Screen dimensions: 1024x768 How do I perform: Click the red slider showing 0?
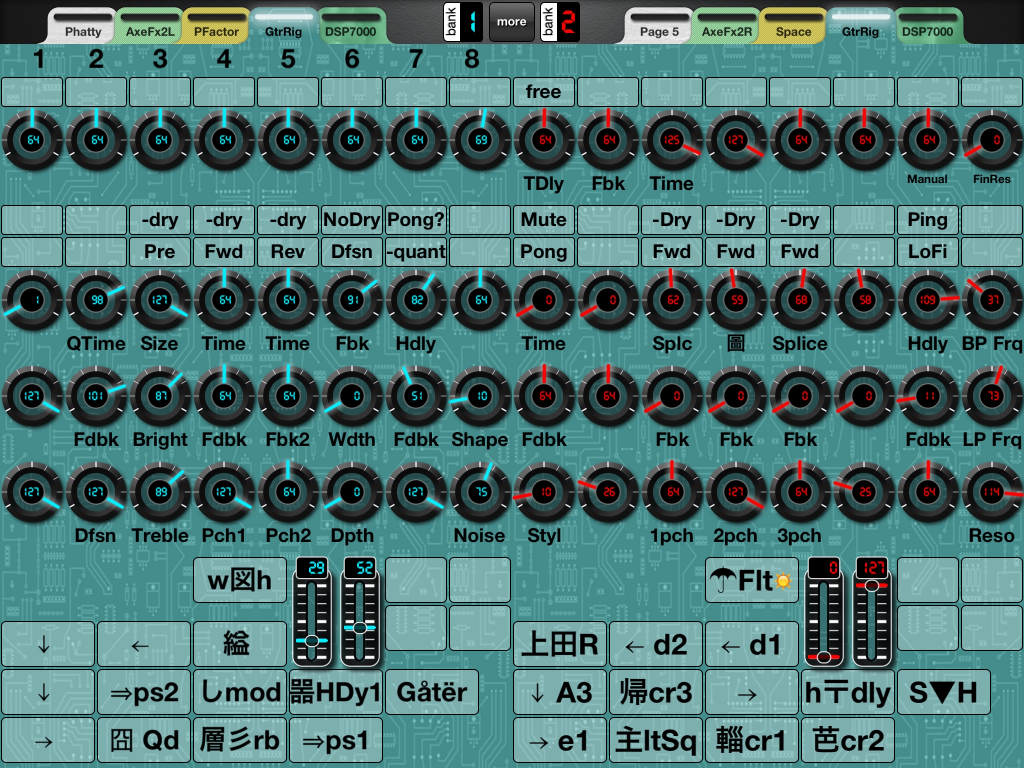click(824, 612)
